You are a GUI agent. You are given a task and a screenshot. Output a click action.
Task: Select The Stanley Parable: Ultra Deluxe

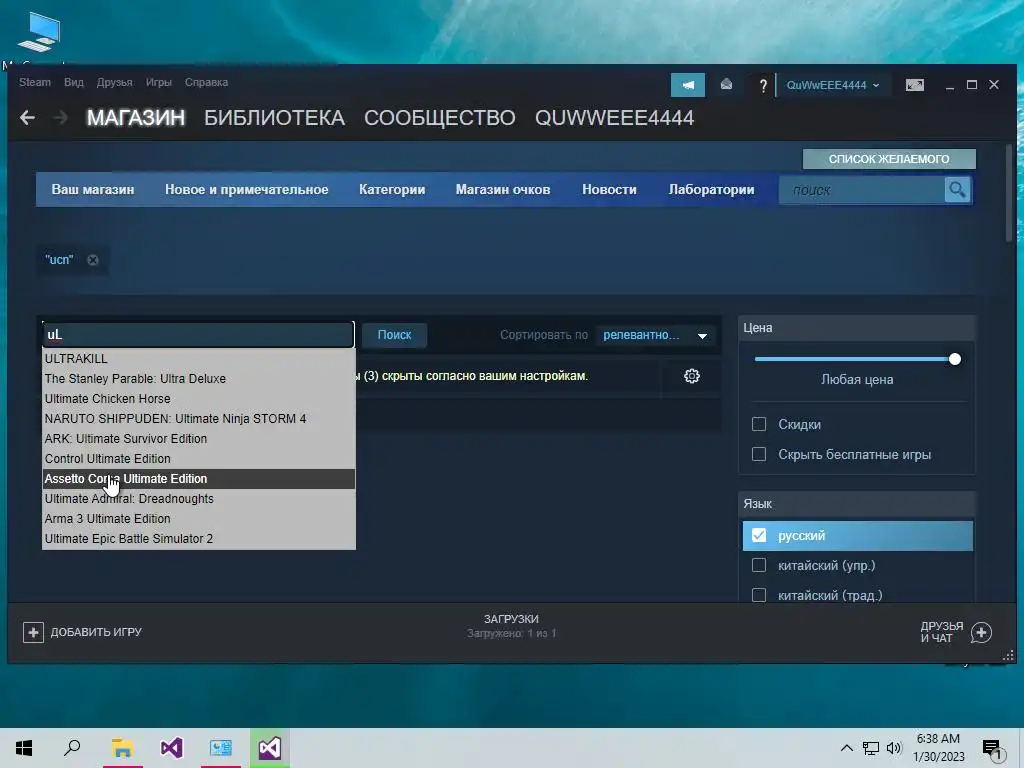[199, 379]
